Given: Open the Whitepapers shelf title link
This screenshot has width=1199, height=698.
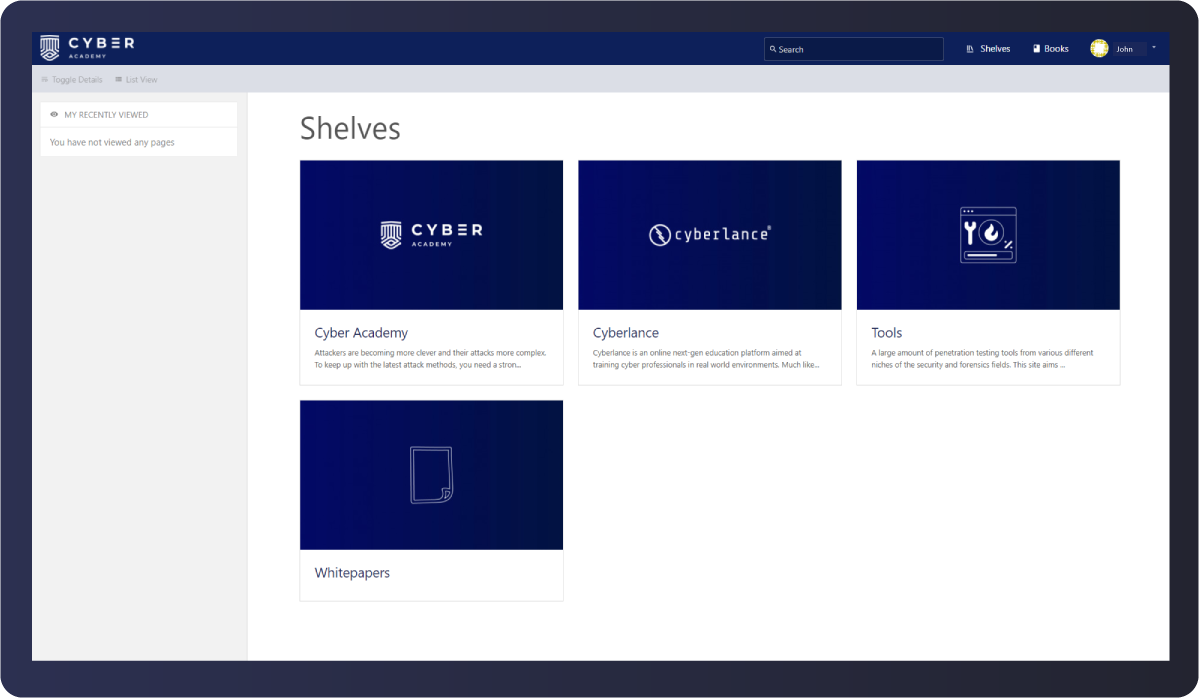Looking at the screenshot, I should coord(352,573).
